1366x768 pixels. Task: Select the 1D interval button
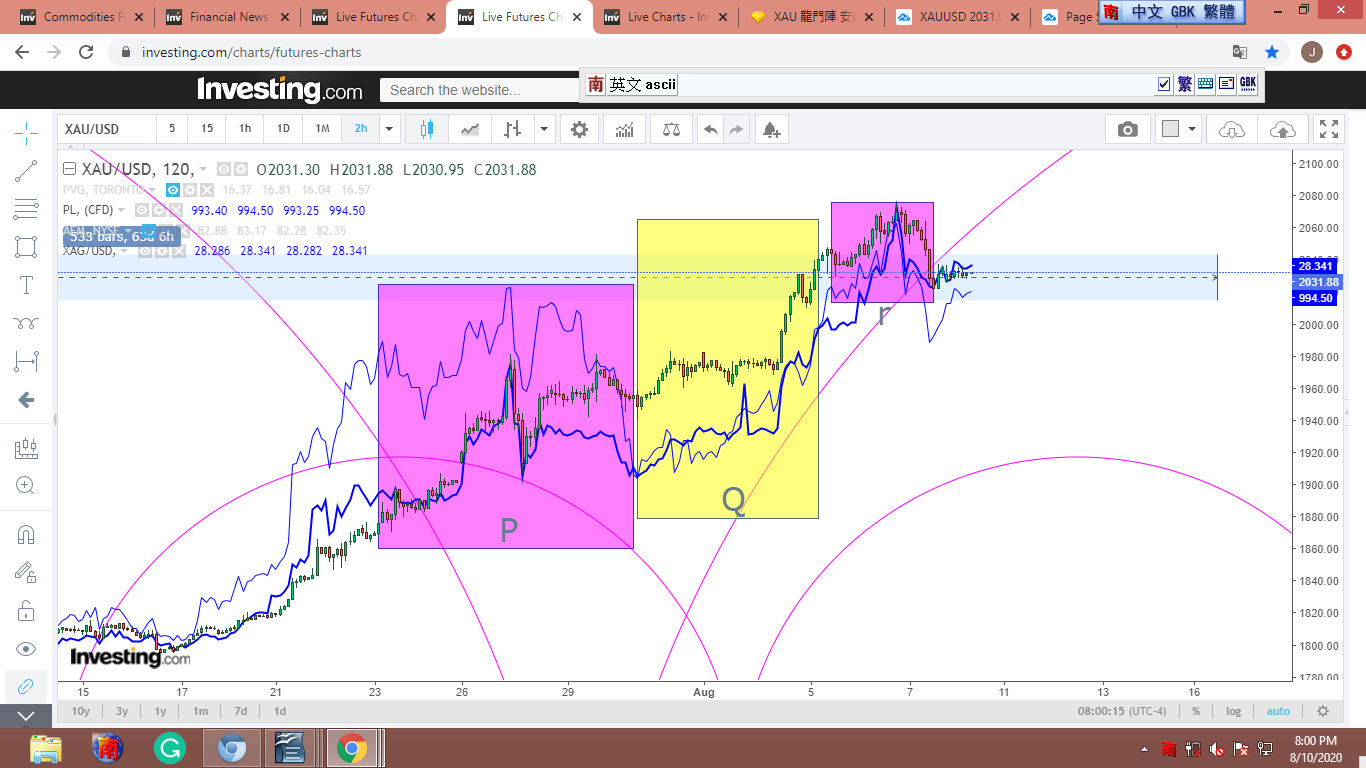[x=283, y=129]
